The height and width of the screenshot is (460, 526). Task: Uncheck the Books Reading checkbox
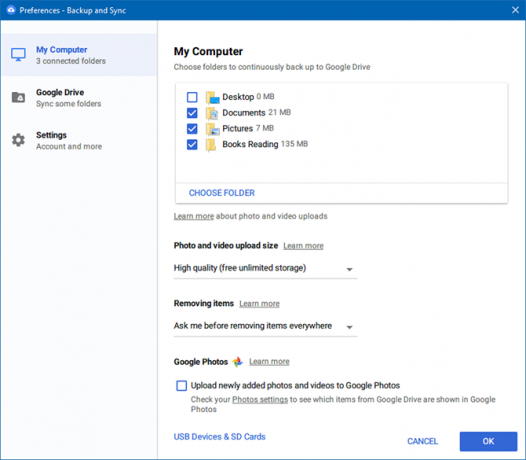(x=192, y=145)
